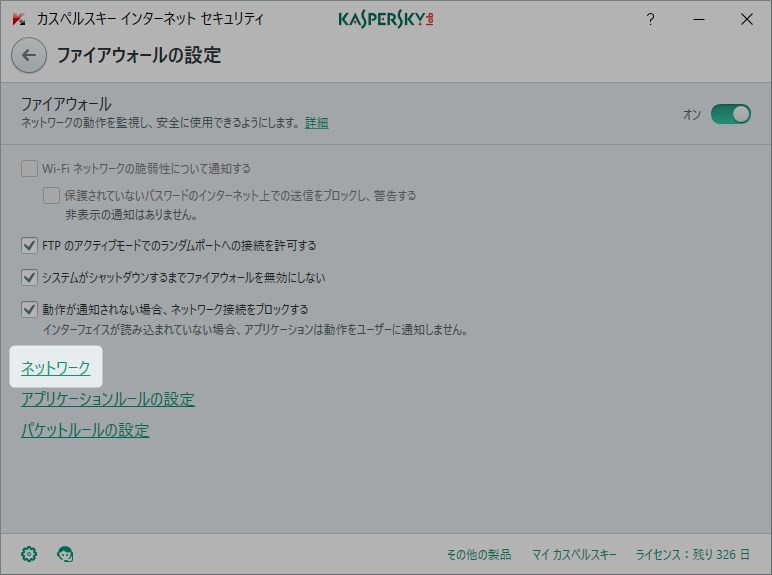
Task: Open the 詳細 link
Action: [x=317, y=123]
